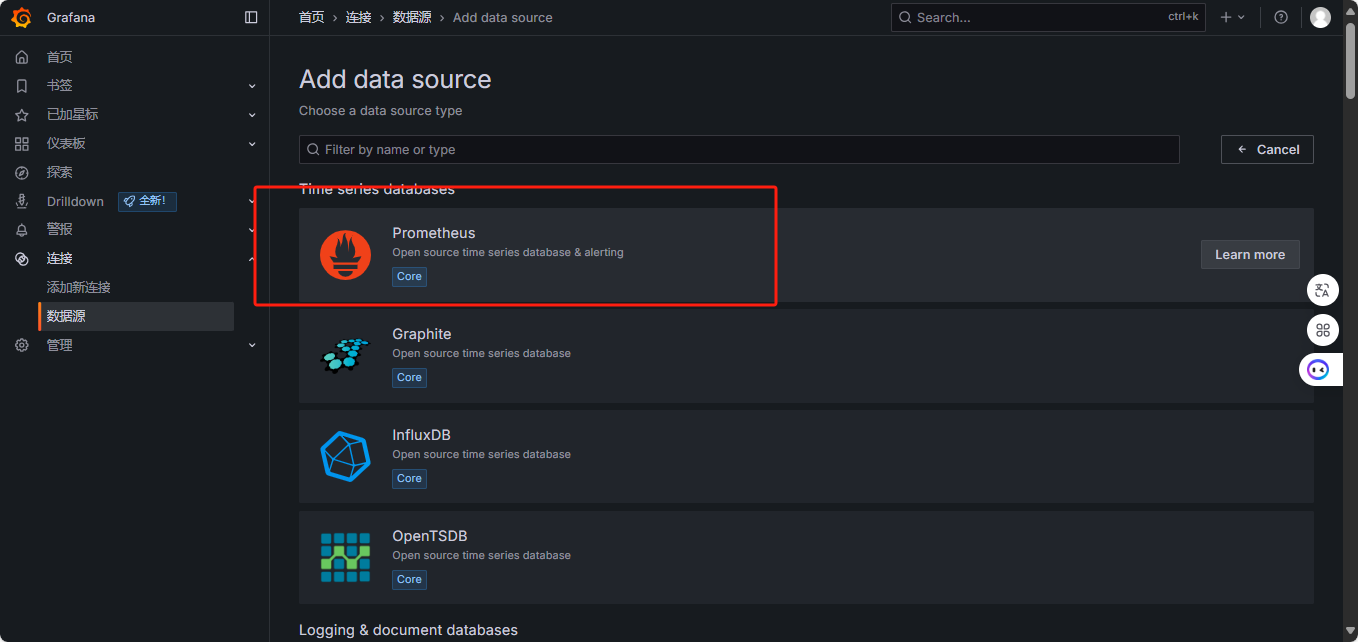Screen dimensions: 1358x642
Task: Click the OpenTSDB grid logo
Action: point(345,557)
